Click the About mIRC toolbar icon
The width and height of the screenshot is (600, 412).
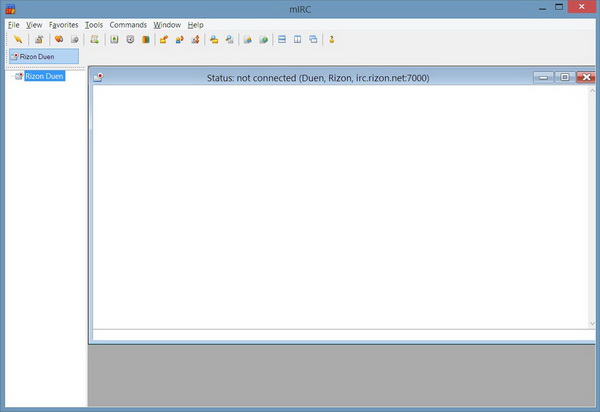[x=332, y=40]
